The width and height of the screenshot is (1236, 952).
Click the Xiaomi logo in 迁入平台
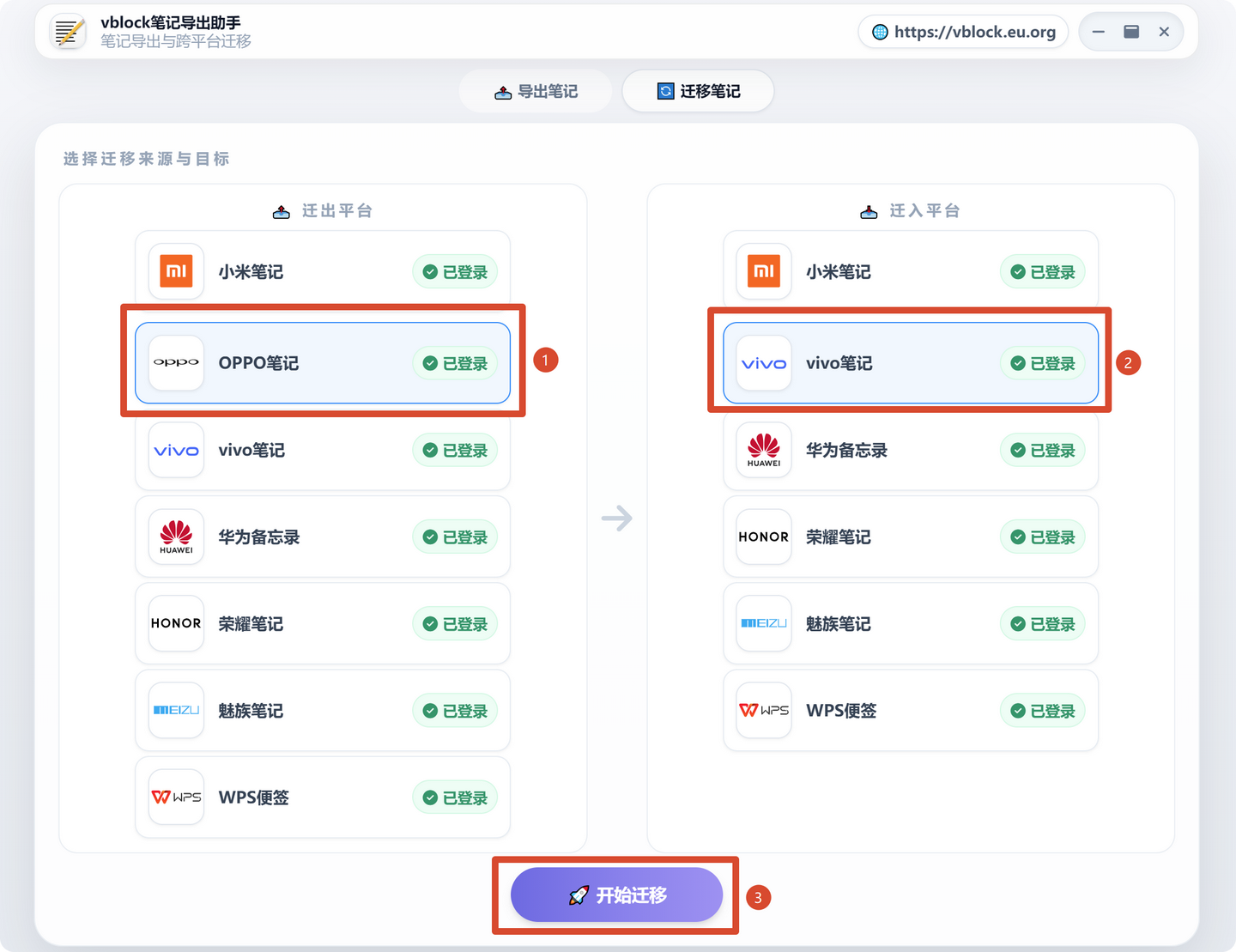coord(764,271)
